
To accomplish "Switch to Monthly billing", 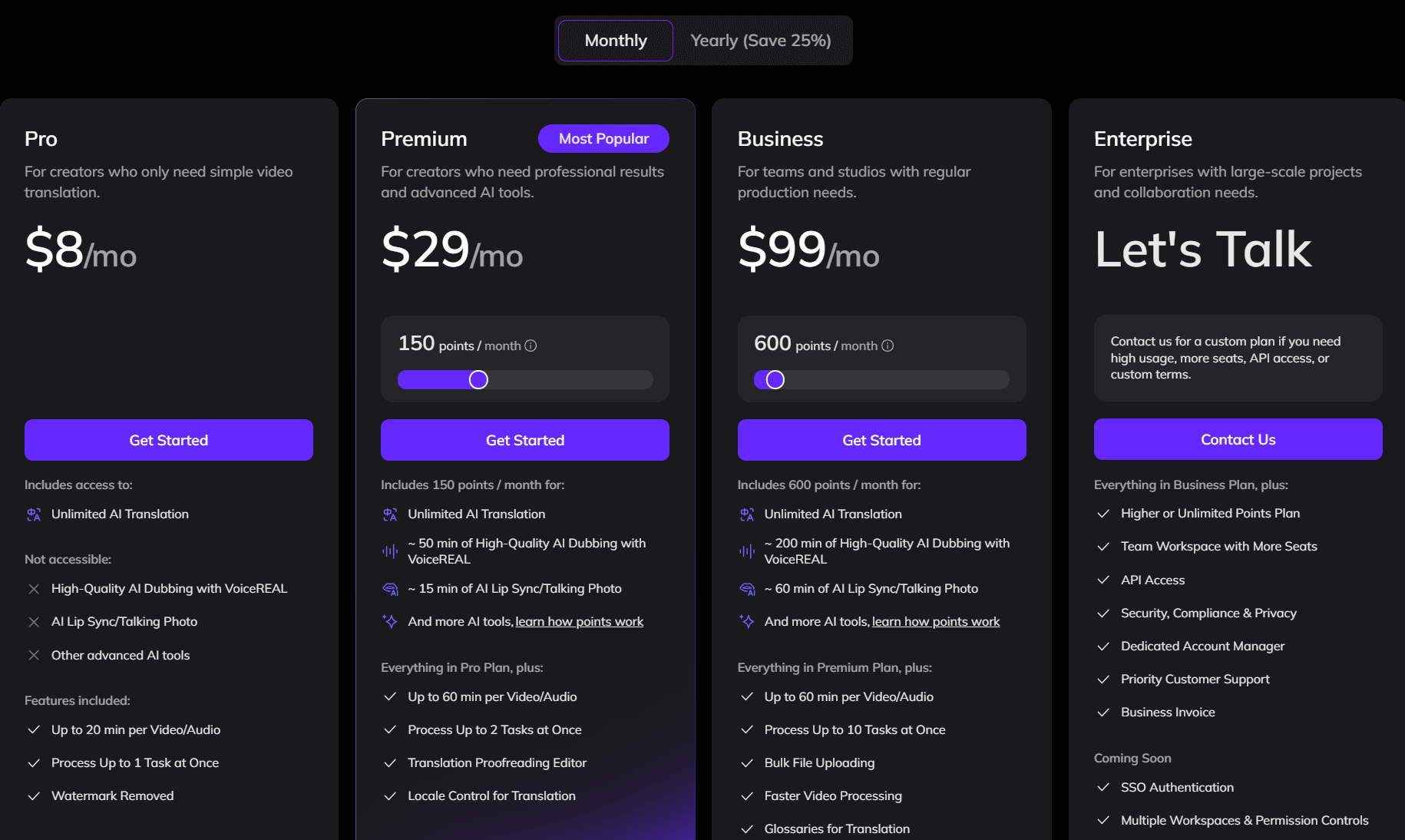I will pyautogui.click(x=616, y=41).
